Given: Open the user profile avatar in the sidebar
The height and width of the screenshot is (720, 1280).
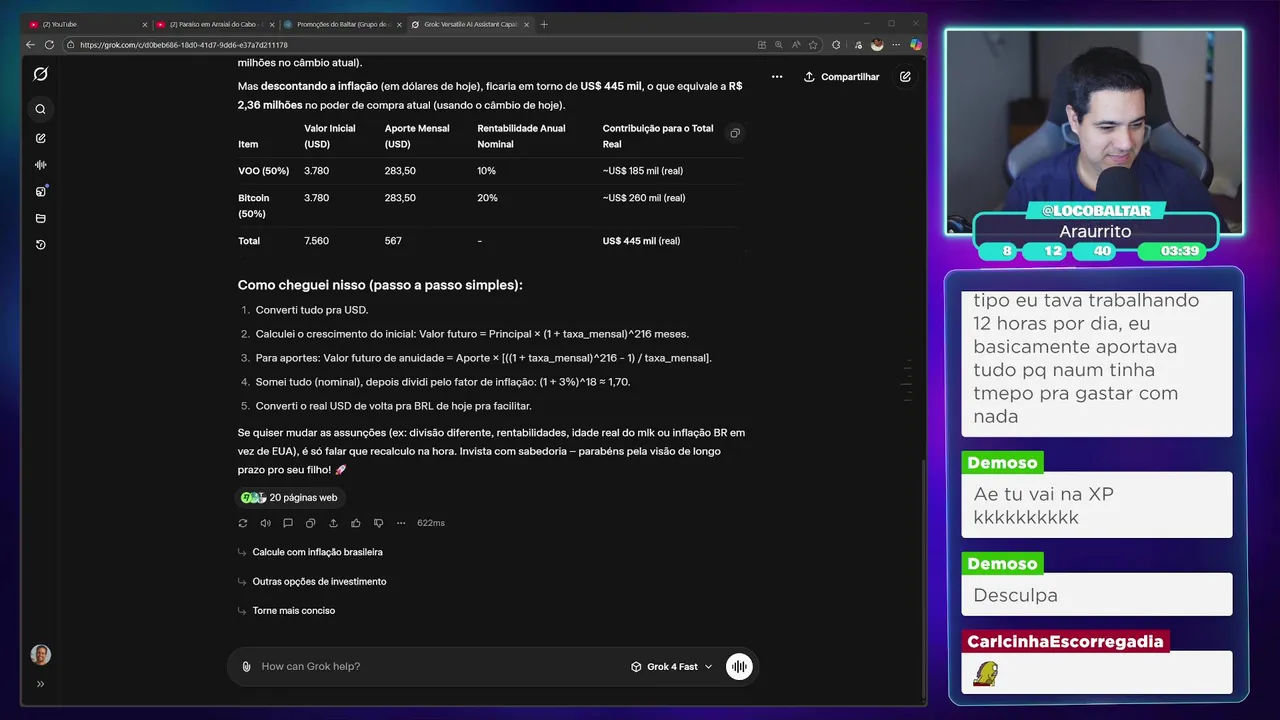Looking at the screenshot, I should (x=41, y=655).
